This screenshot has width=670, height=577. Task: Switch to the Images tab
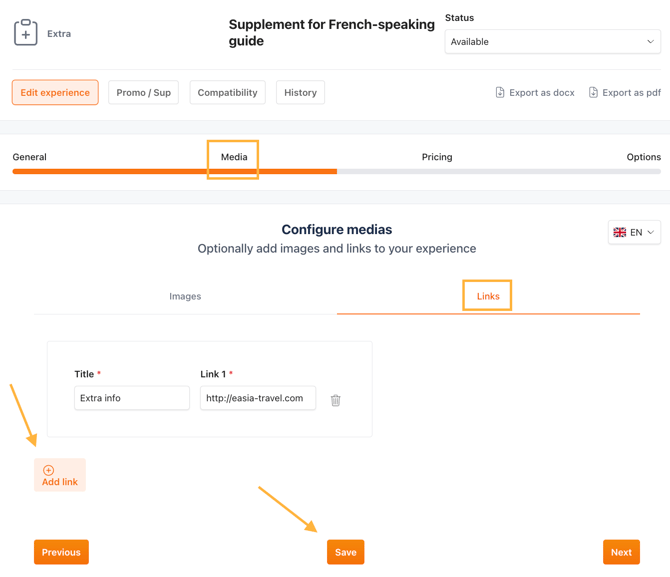click(x=185, y=296)
